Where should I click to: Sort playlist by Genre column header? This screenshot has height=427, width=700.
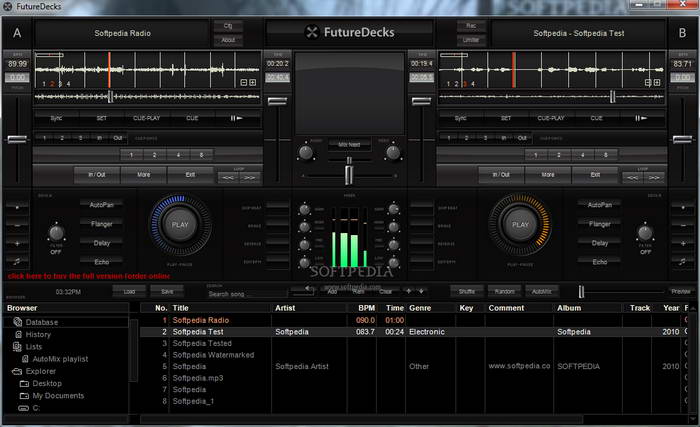click(x=431, y=308)
